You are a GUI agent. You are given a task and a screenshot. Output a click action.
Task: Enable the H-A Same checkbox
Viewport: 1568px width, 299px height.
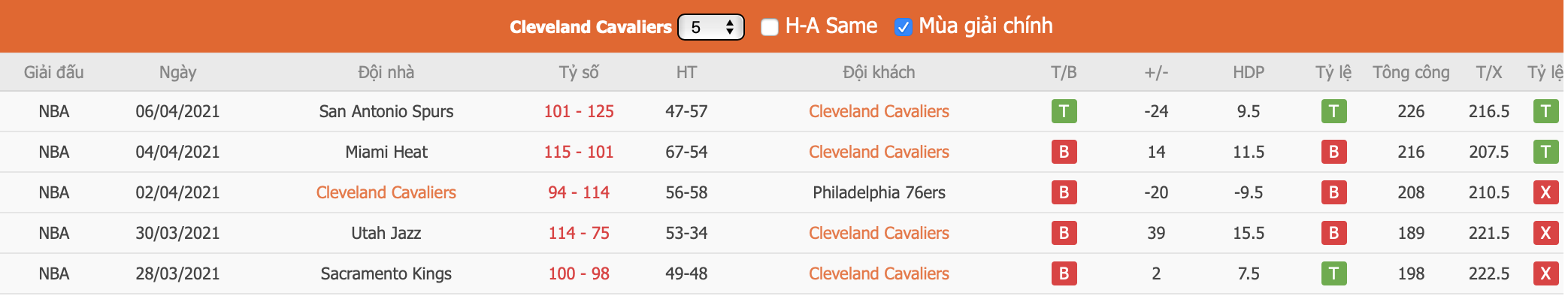(x=769, y=27)
